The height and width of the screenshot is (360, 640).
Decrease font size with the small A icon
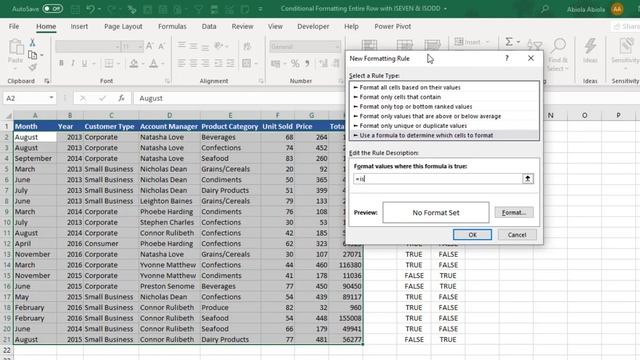click(x=161, y=46)
